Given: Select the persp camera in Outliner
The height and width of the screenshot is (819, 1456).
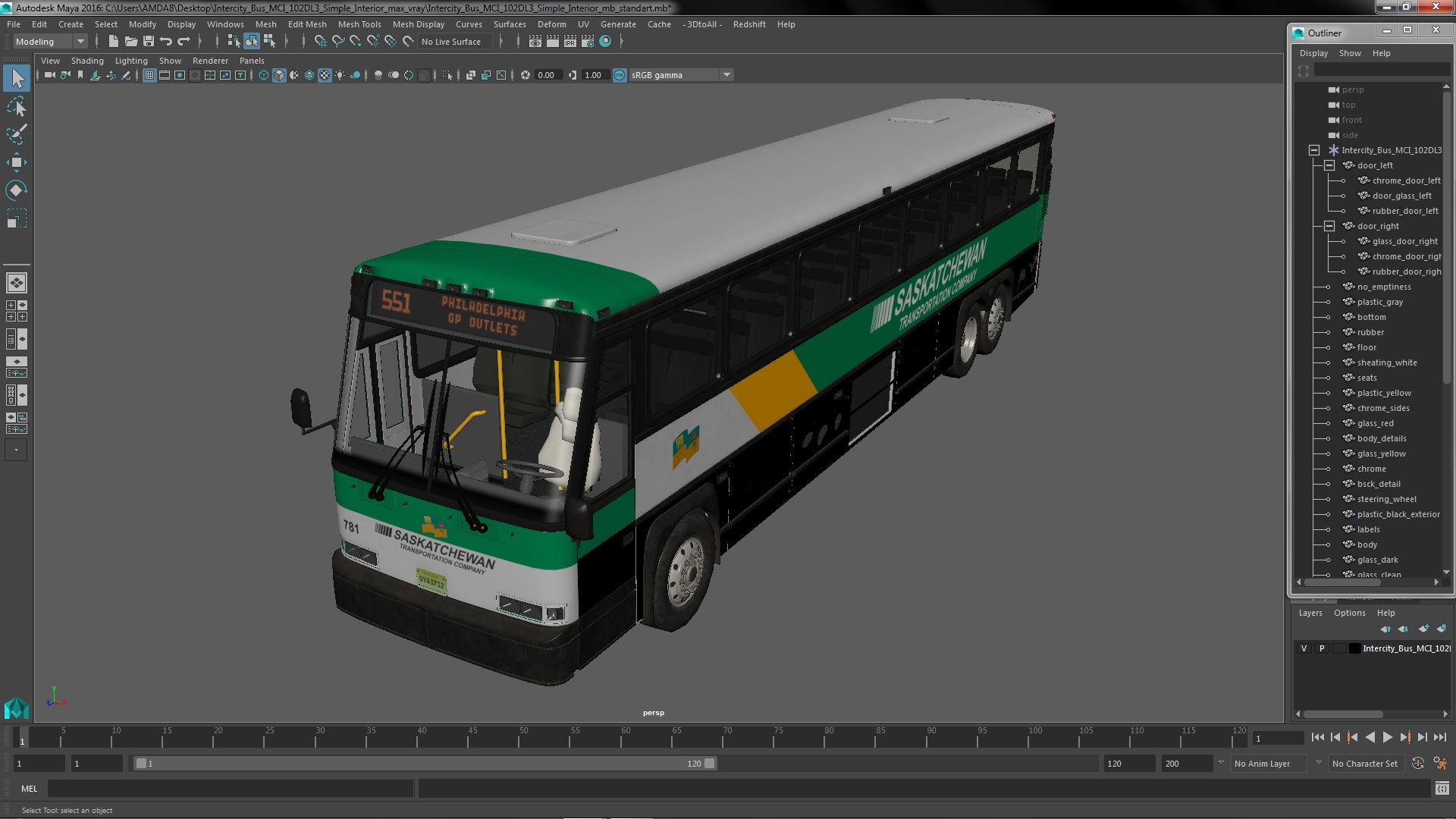Looking at the screenshot, I should 1352,89.
